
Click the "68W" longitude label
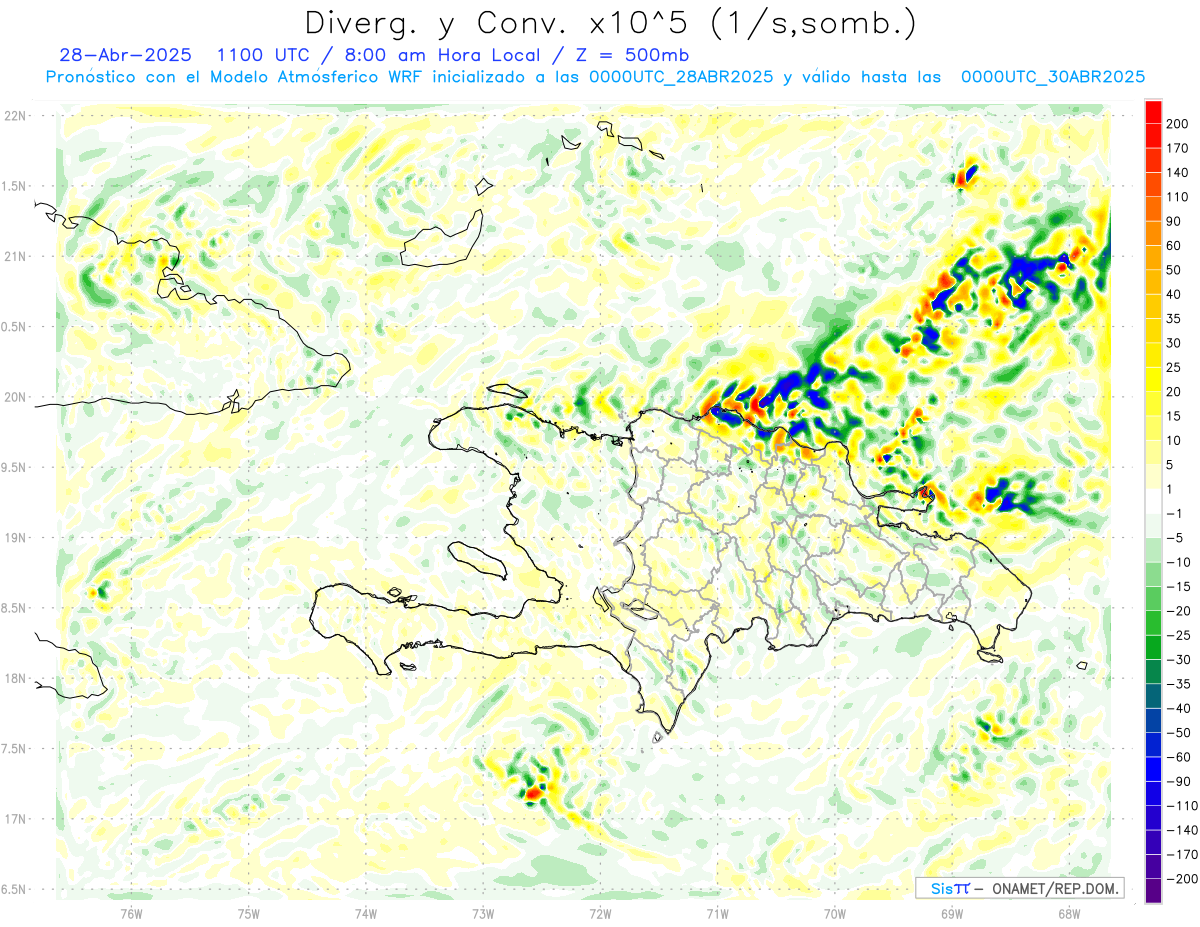click(x=1068, y=913)
